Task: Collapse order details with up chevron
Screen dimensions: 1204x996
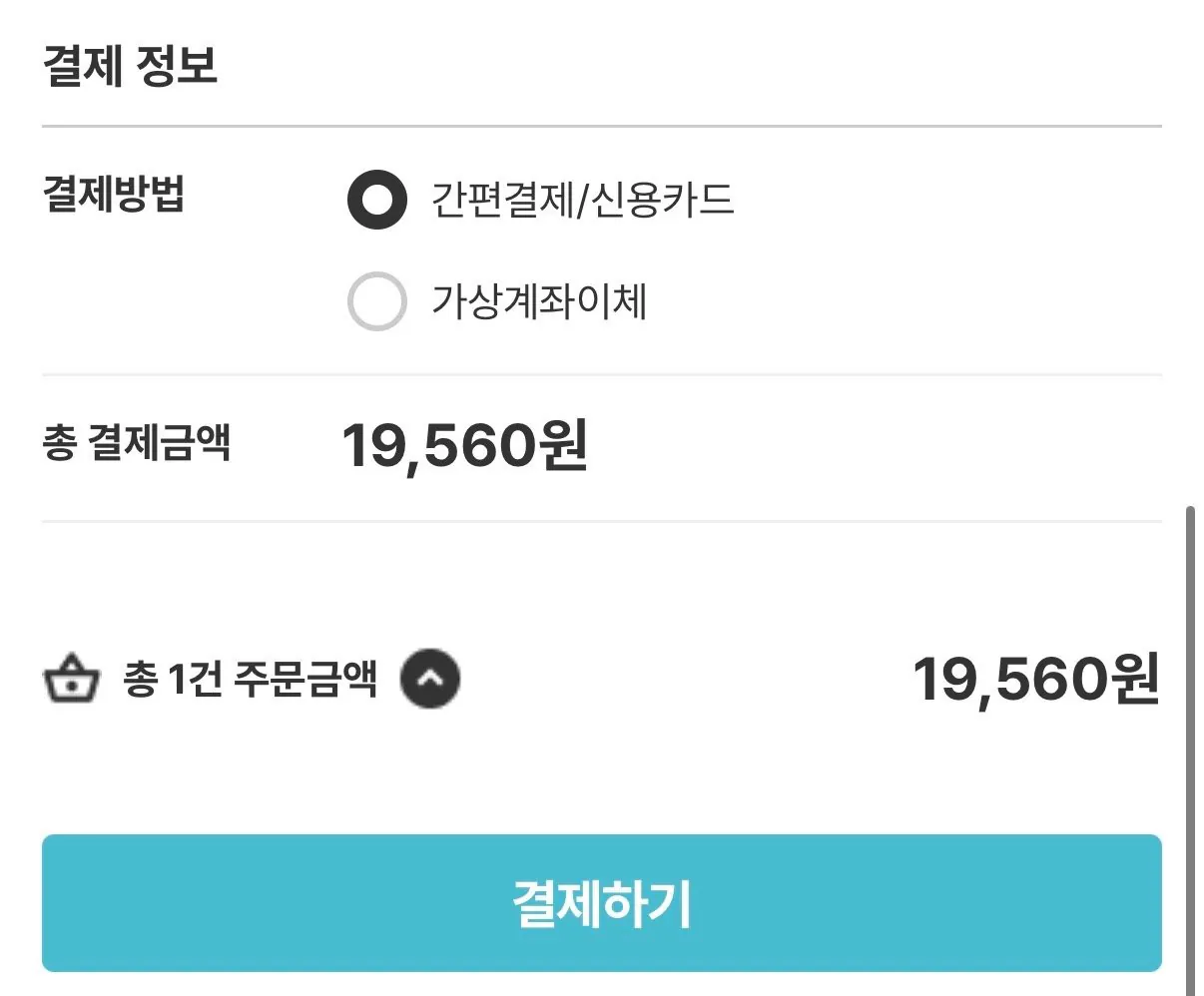Action: click(x=429, y=680)
